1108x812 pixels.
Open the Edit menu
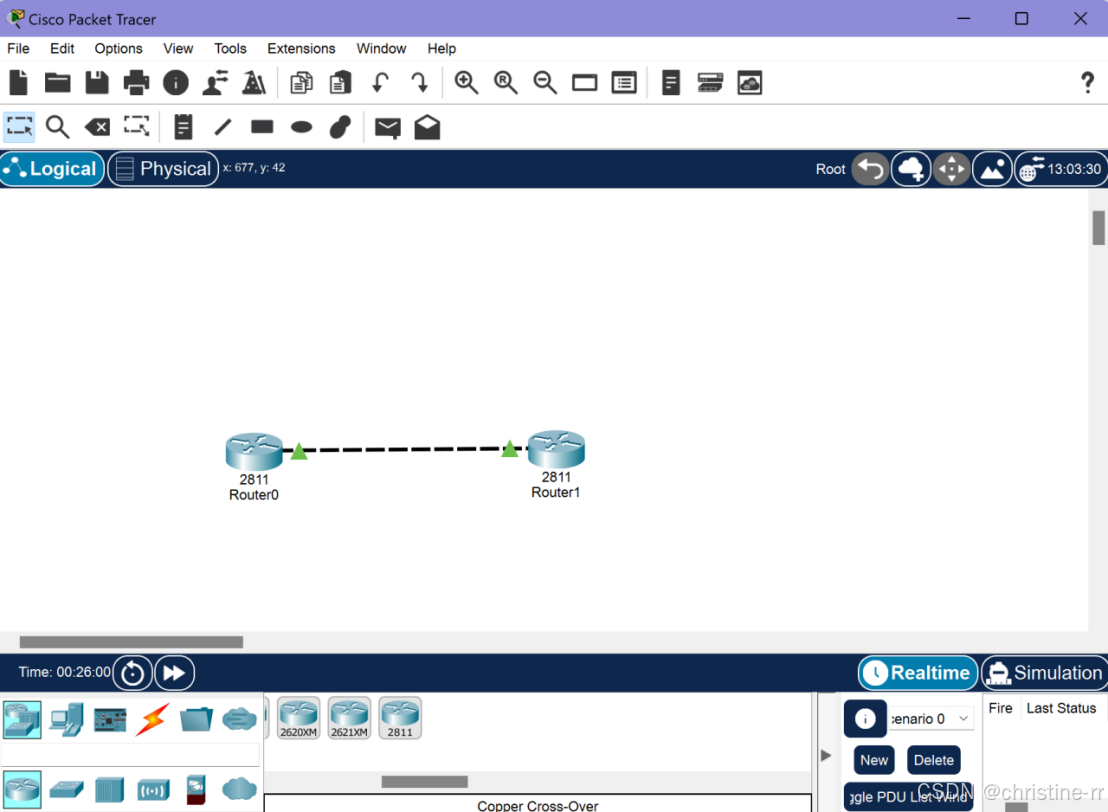point(62,49)
